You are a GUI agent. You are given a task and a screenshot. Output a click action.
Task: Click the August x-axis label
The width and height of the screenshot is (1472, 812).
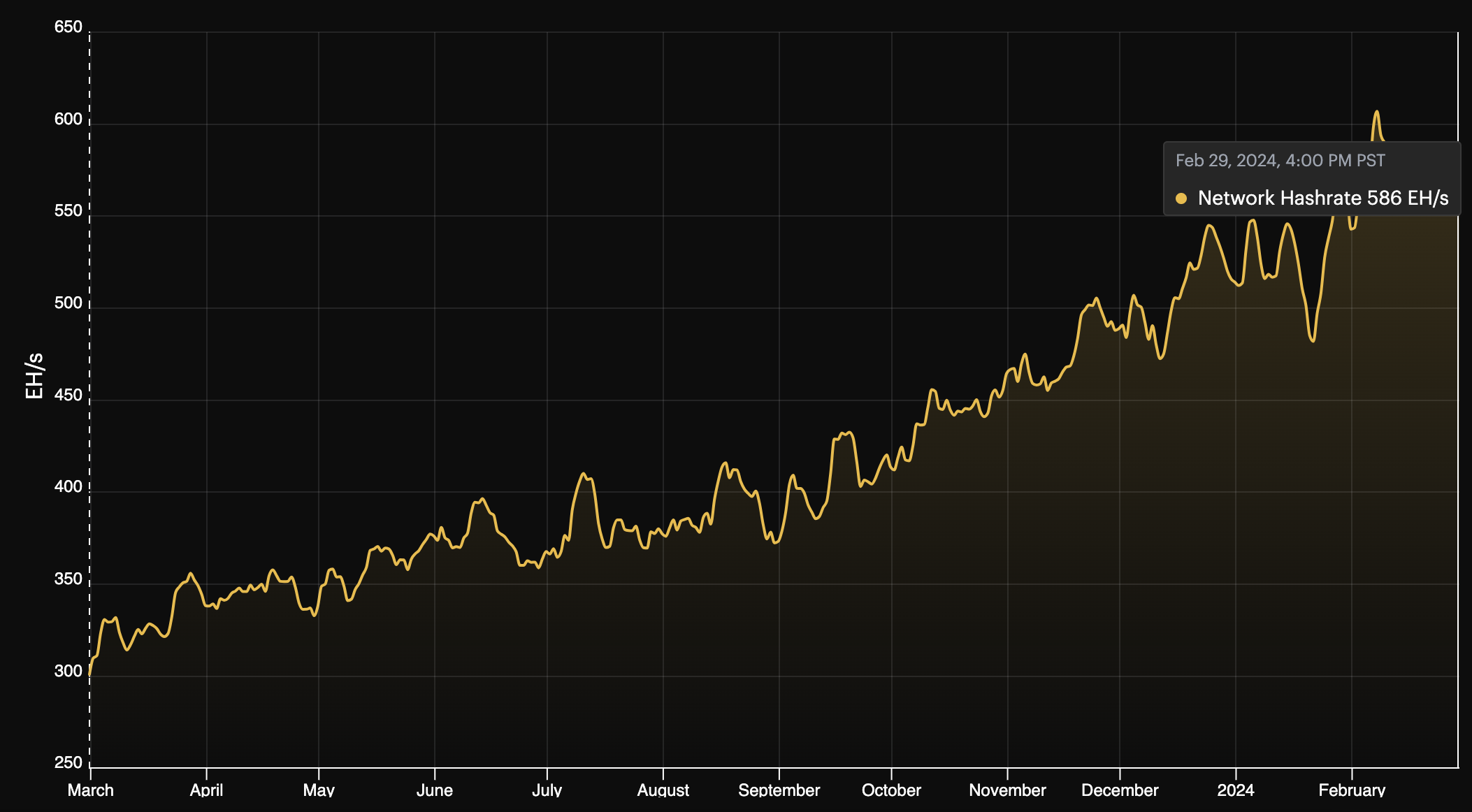point(663,790)
